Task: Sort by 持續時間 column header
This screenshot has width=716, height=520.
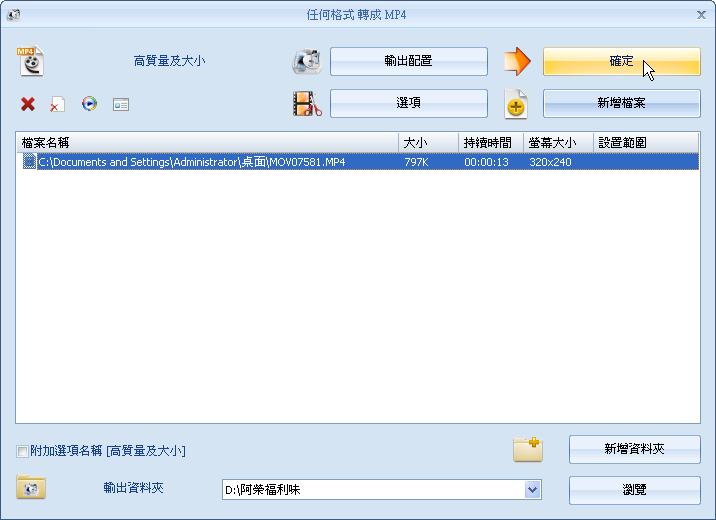Action: [x=491, y=143]
